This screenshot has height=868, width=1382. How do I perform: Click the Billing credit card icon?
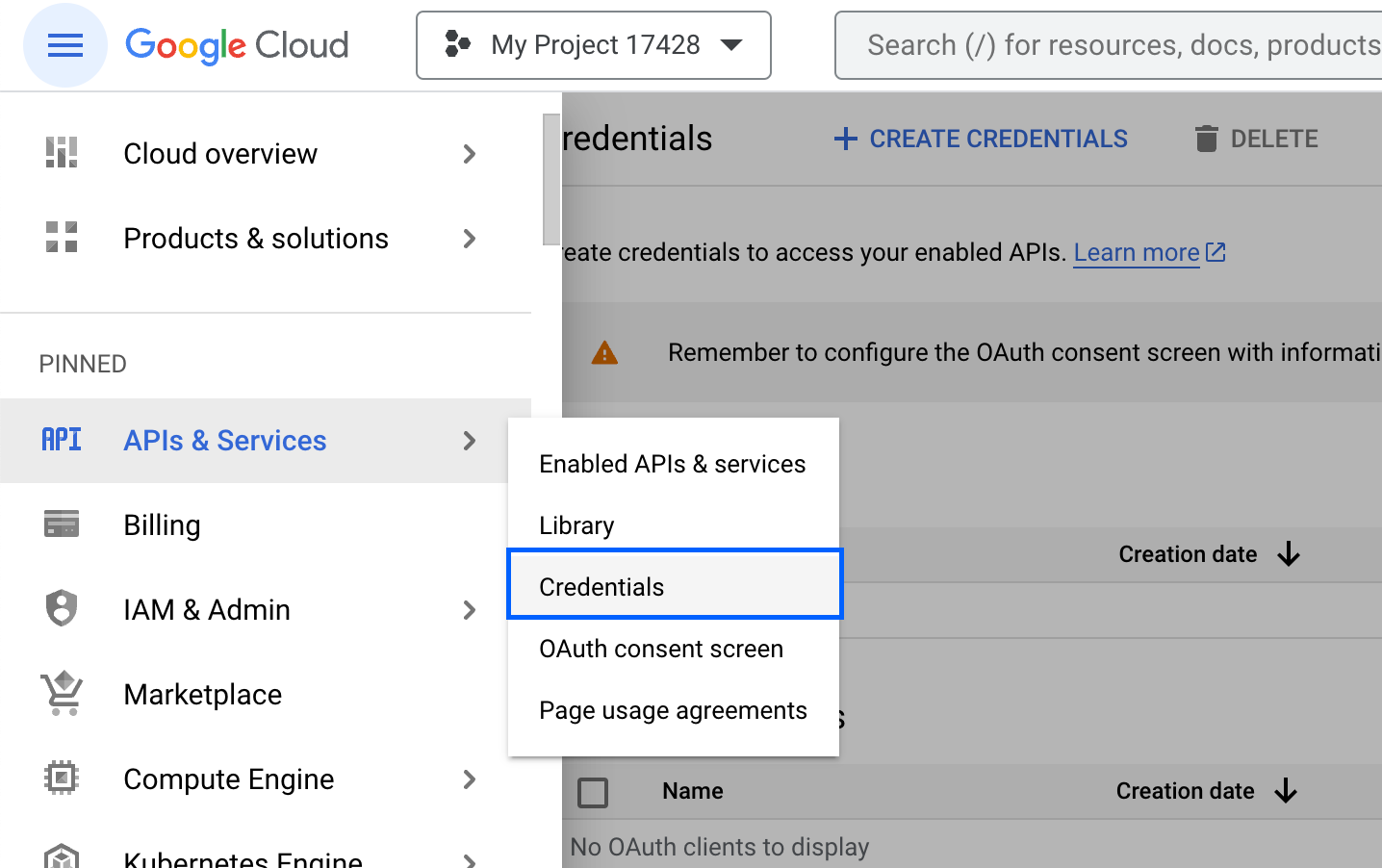click(x=61, y=524)
